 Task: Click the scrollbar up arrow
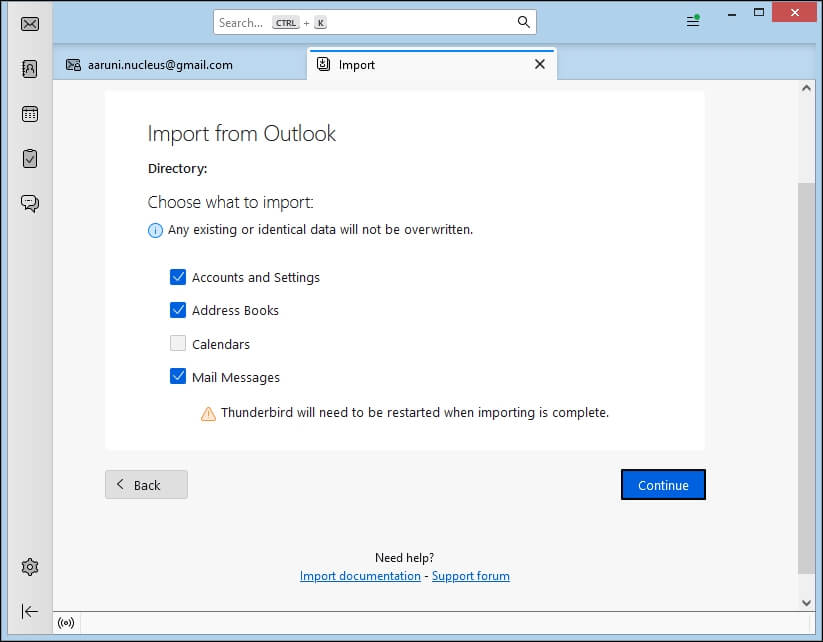806,88
